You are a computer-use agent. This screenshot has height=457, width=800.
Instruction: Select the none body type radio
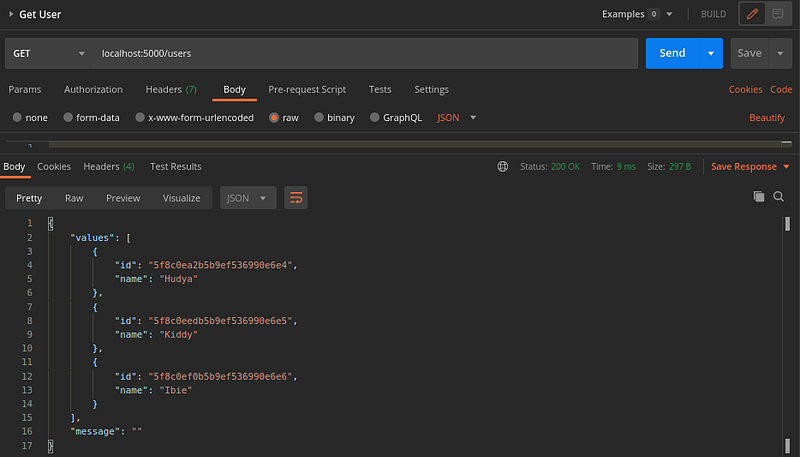[17, 117]
